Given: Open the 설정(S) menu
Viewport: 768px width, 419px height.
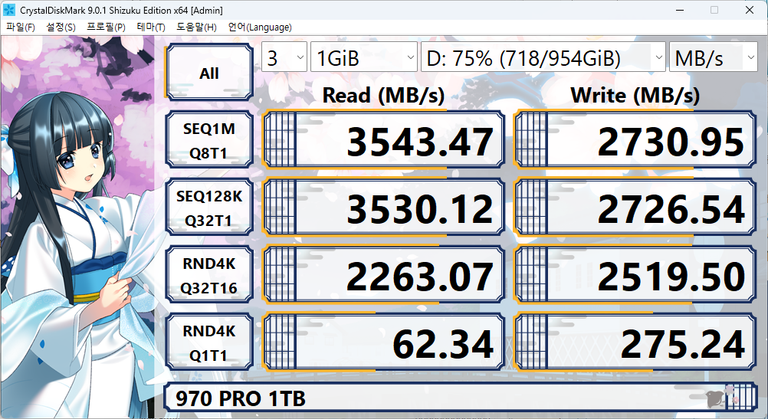Looking at the screenshot, I should click(61, 27).
